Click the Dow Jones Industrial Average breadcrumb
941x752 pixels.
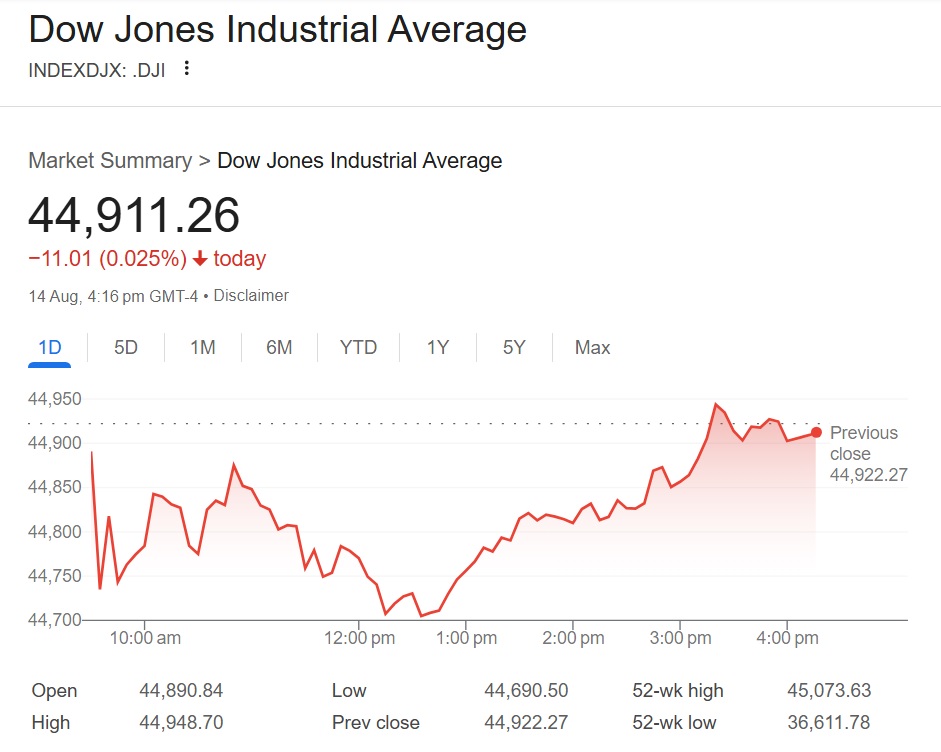pos(359,160)
